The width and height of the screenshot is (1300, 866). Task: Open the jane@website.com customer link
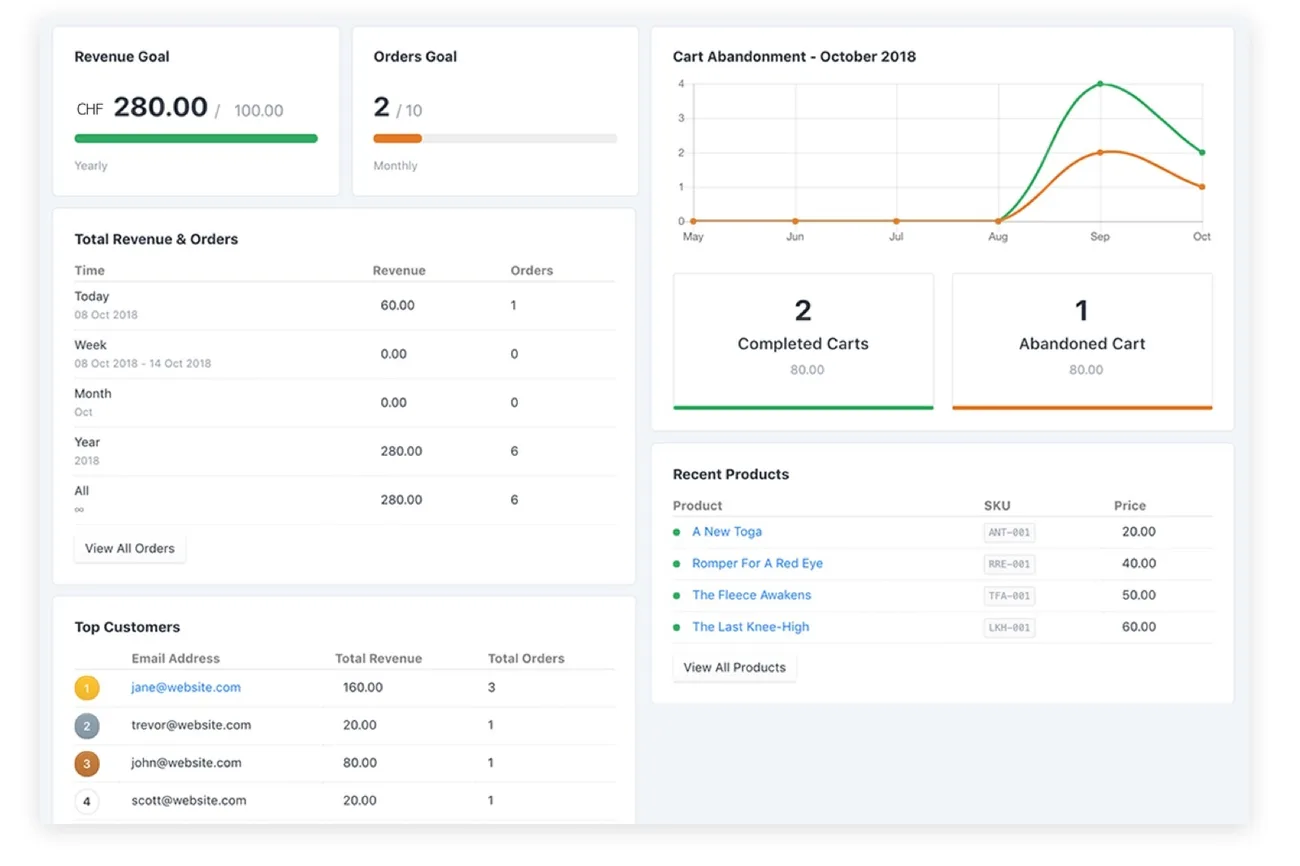coord(186,687)
